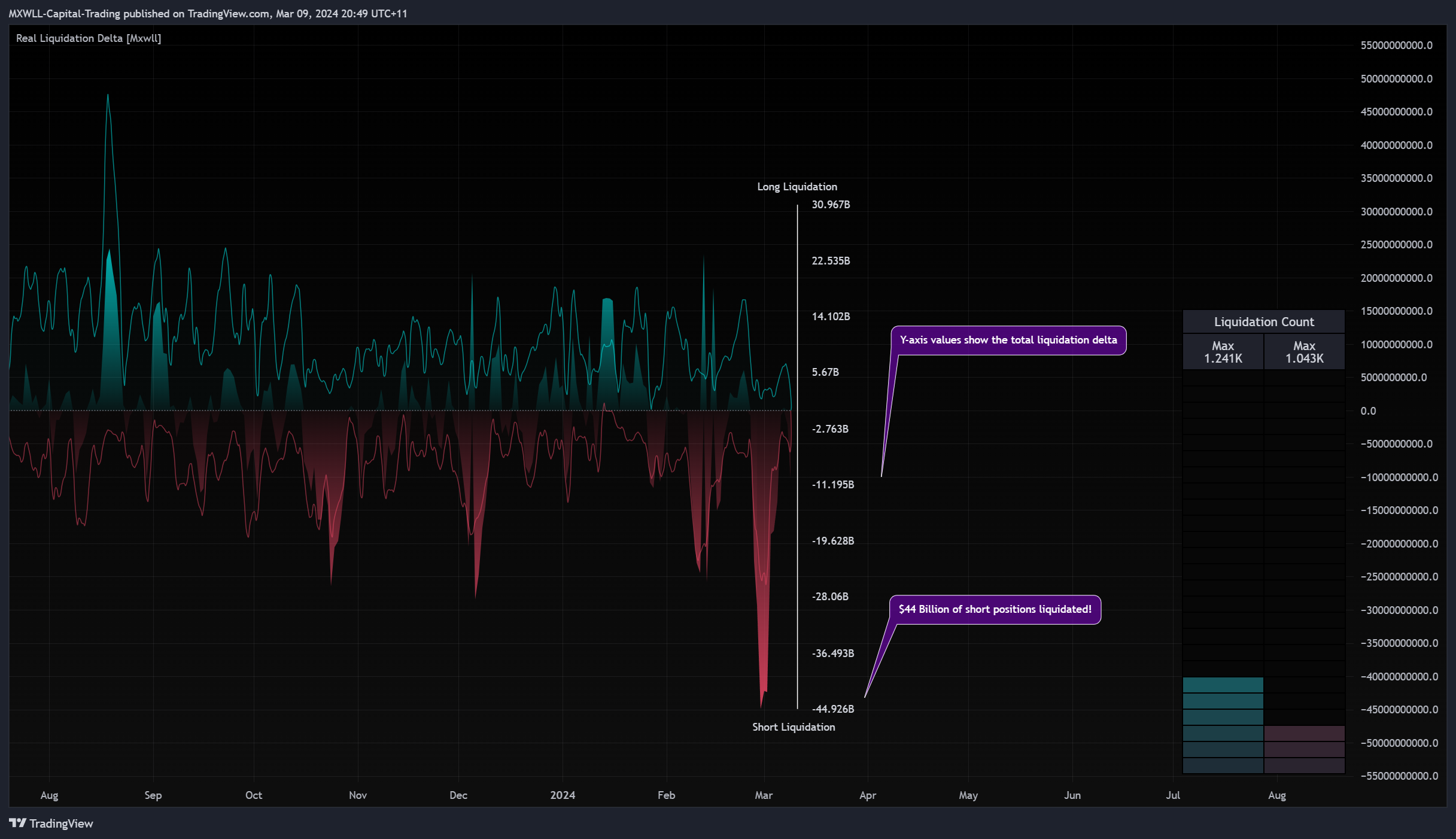
Task: Click the Jul label on time axis
Action: pos(1173,795)
